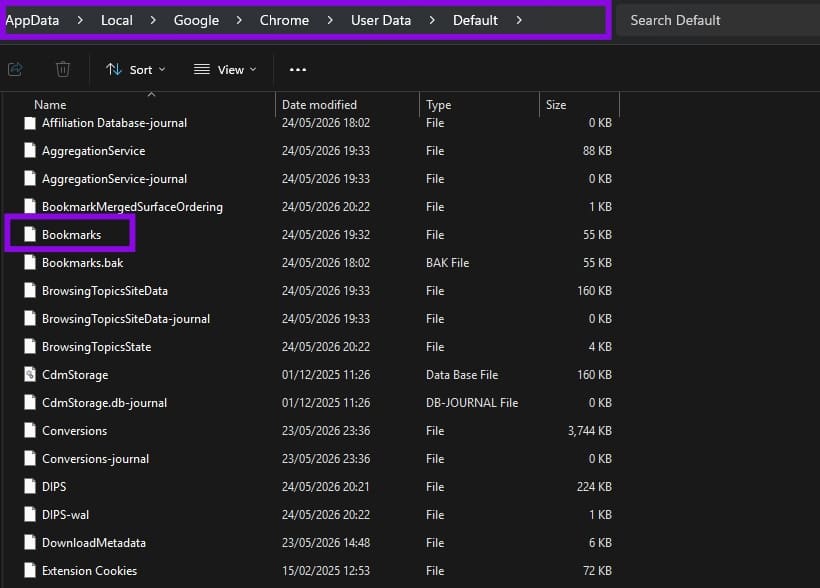Click the BookmarkMergedSurfaceOrdering file icon
Screen dimensions: 820x588
30,206
